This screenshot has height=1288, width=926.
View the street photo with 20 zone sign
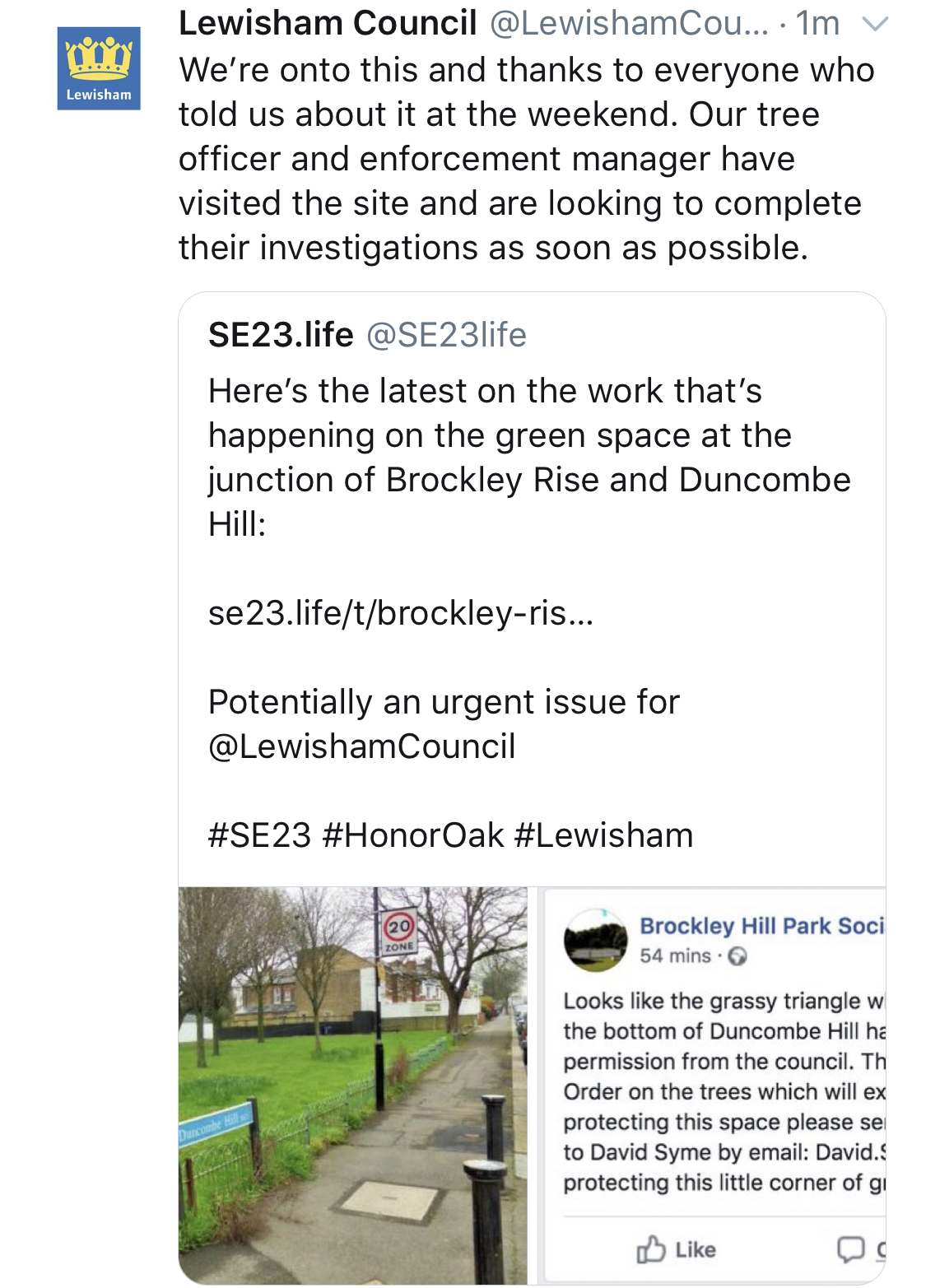(352, 1085)
